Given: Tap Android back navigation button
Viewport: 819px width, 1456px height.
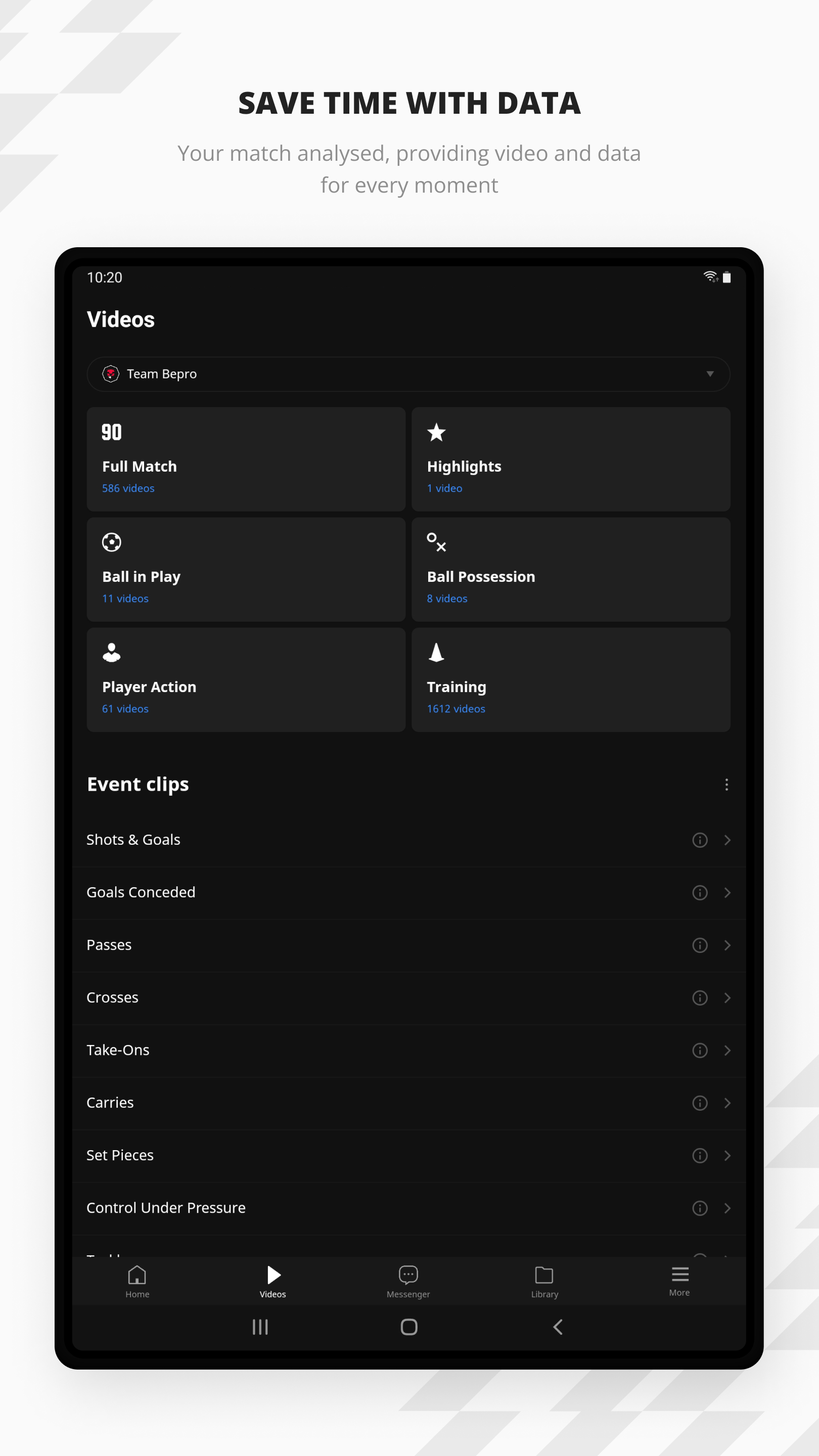Looking at the screenshot, I should click(x=558, y=1327).
